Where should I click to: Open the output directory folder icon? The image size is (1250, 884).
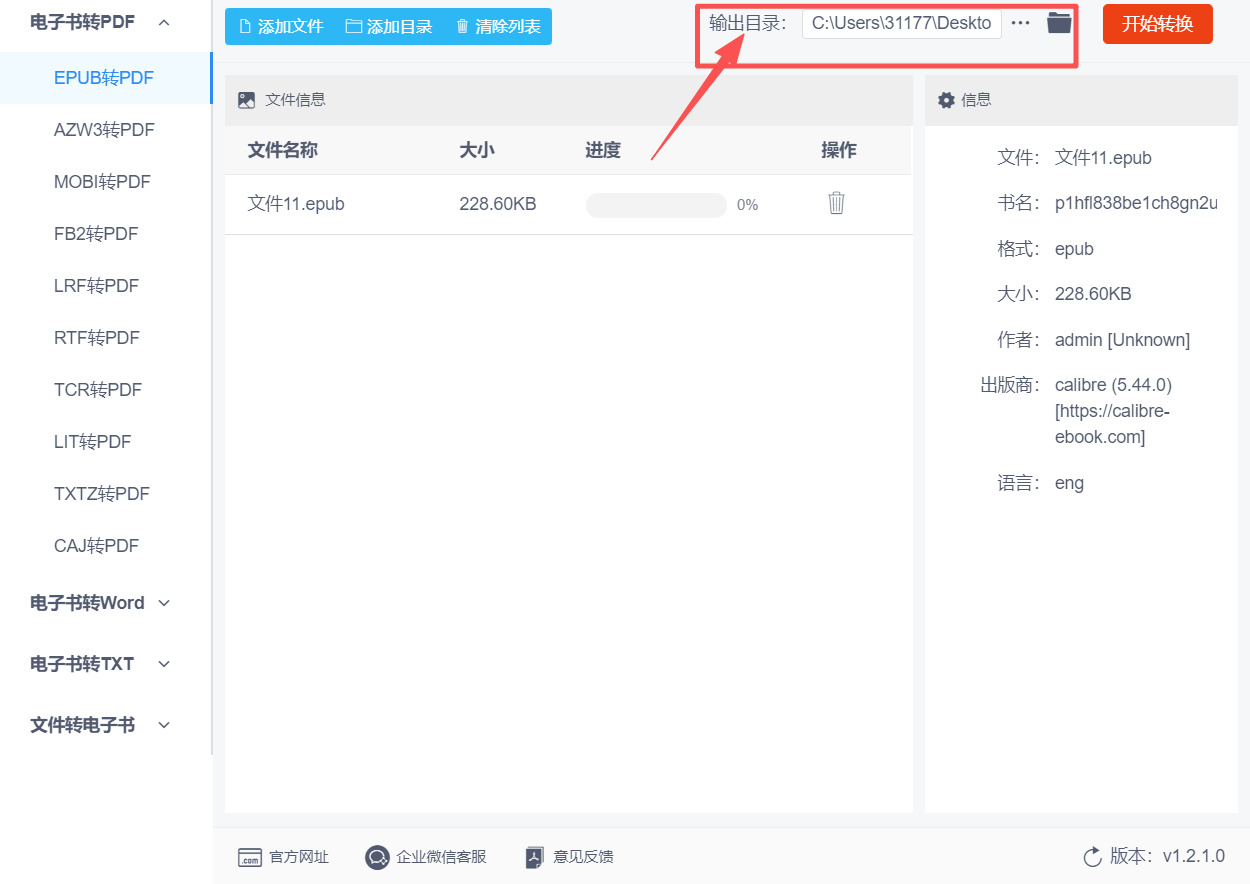pos(1058,22)
